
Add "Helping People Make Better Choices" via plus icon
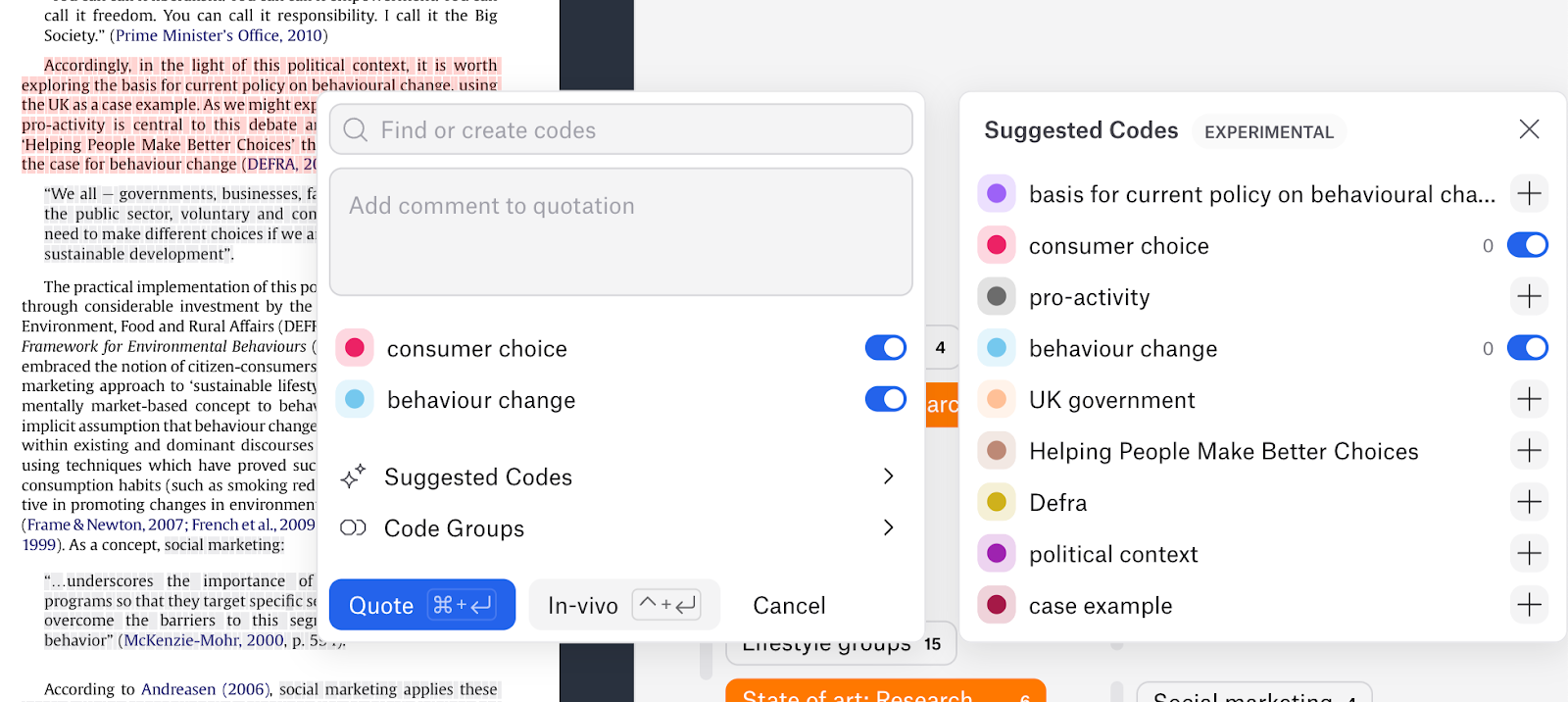pos(1527,450)
